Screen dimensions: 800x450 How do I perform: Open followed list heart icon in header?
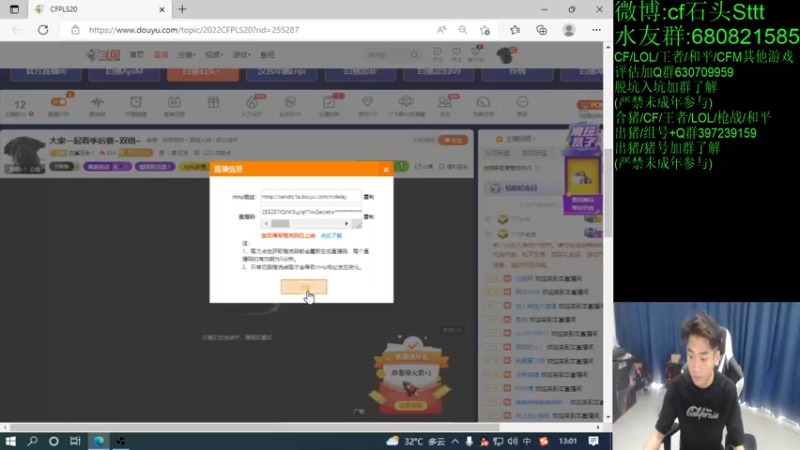(457, 53)
